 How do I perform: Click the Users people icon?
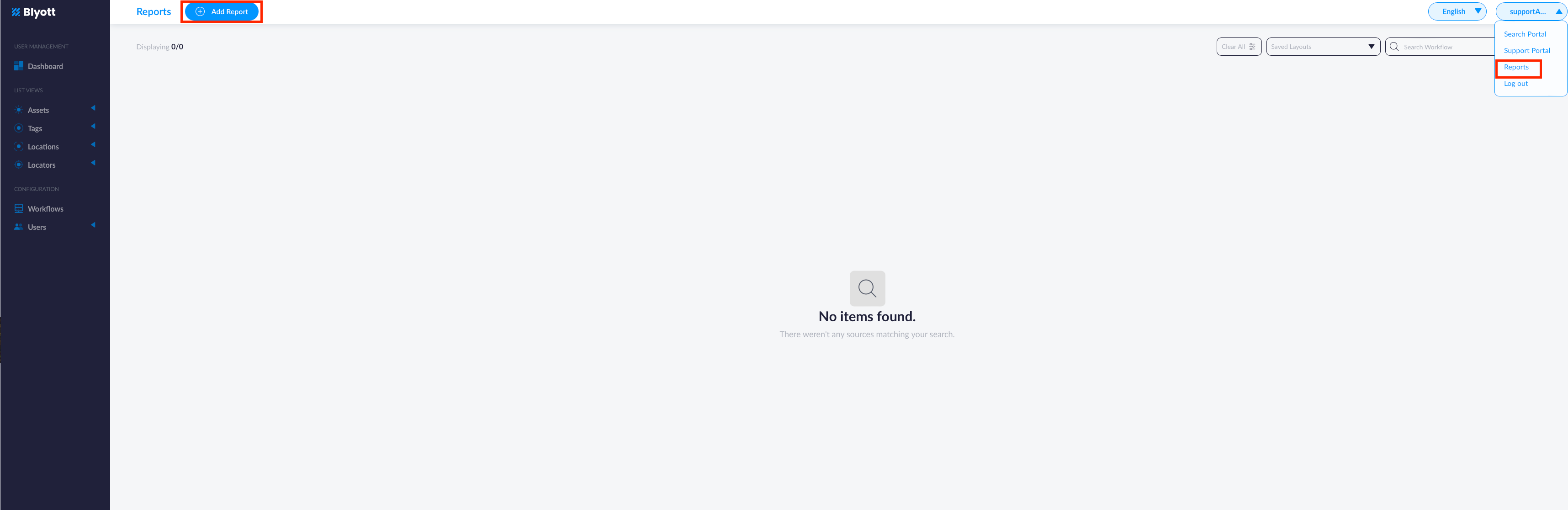pos(19,227)
